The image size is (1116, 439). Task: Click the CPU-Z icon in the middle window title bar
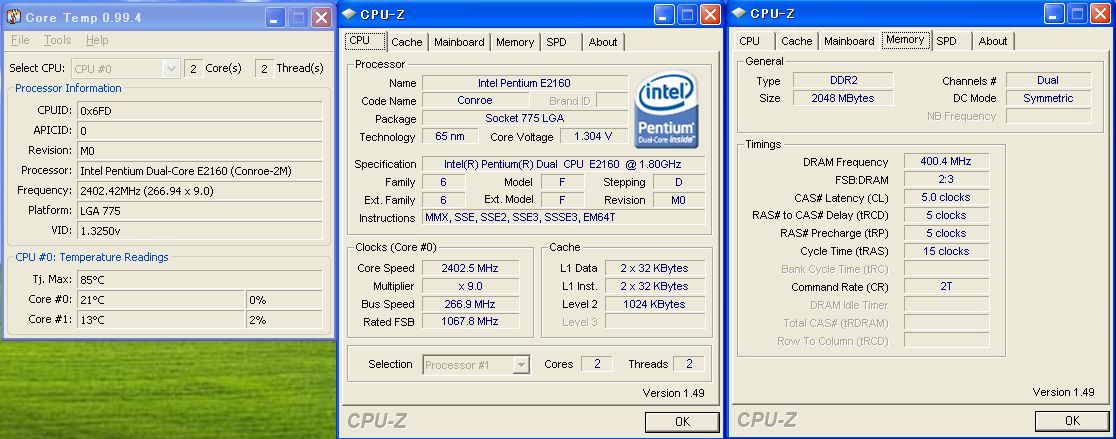pyautogui.click(x=350, y=14)
